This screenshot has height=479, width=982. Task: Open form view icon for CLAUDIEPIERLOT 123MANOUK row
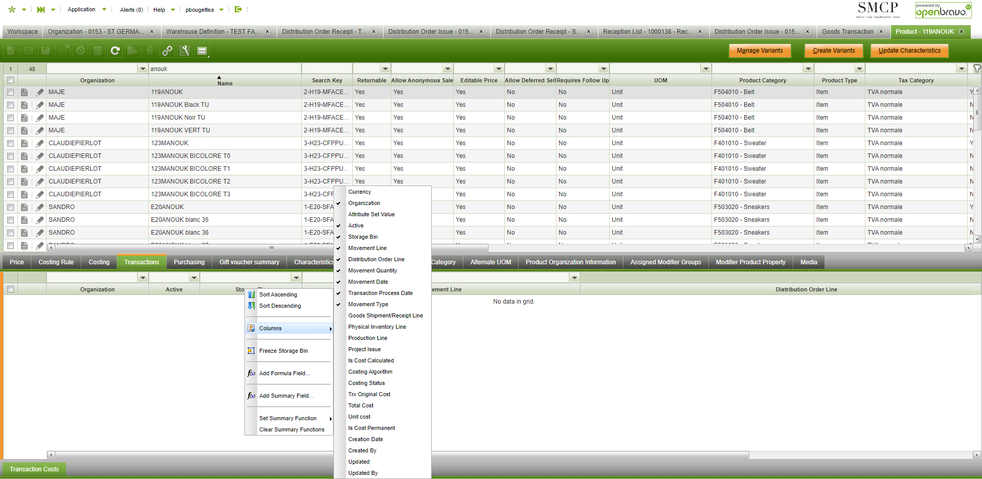pyautogui.click(x=24, y=143)
